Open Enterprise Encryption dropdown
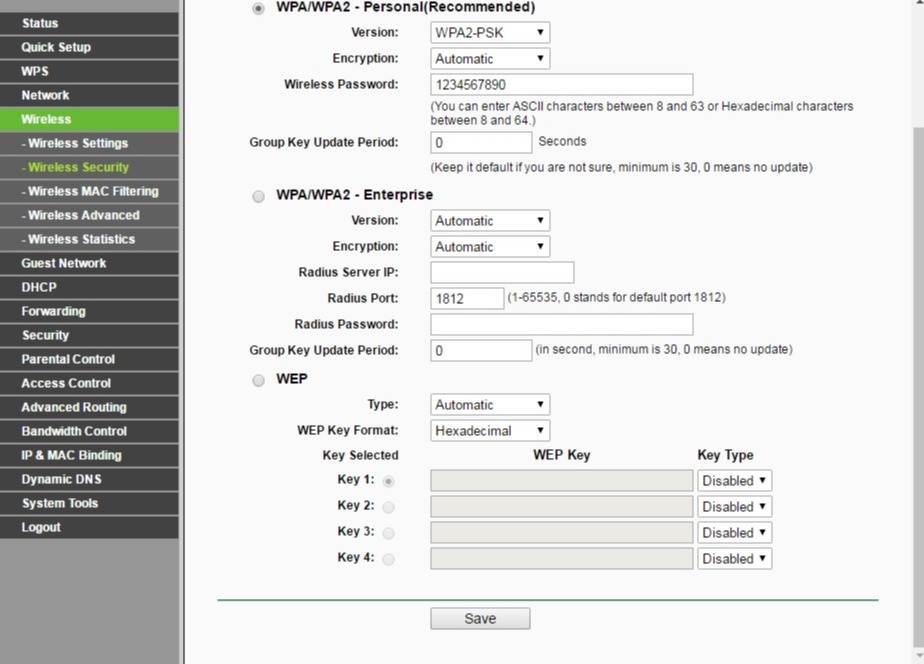Screen dimensions: 924x664 [x=490, y=246]
